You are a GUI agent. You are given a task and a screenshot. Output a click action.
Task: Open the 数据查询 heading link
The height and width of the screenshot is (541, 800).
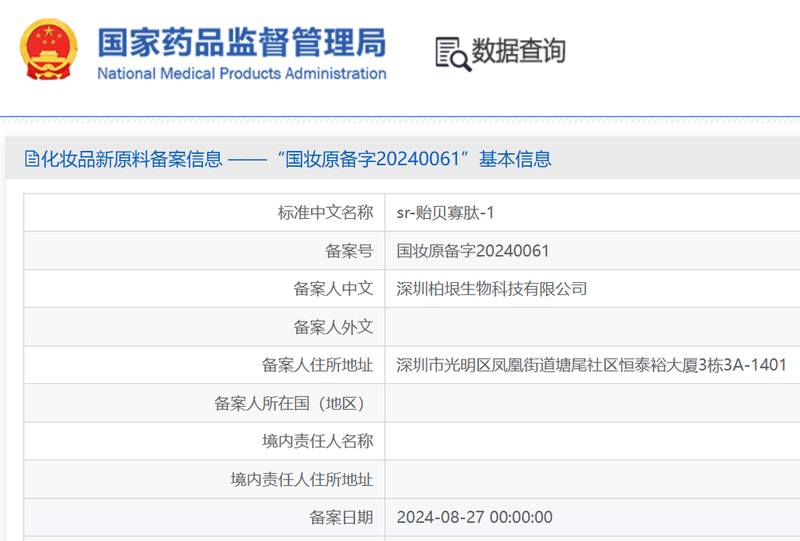coord(518,51)
